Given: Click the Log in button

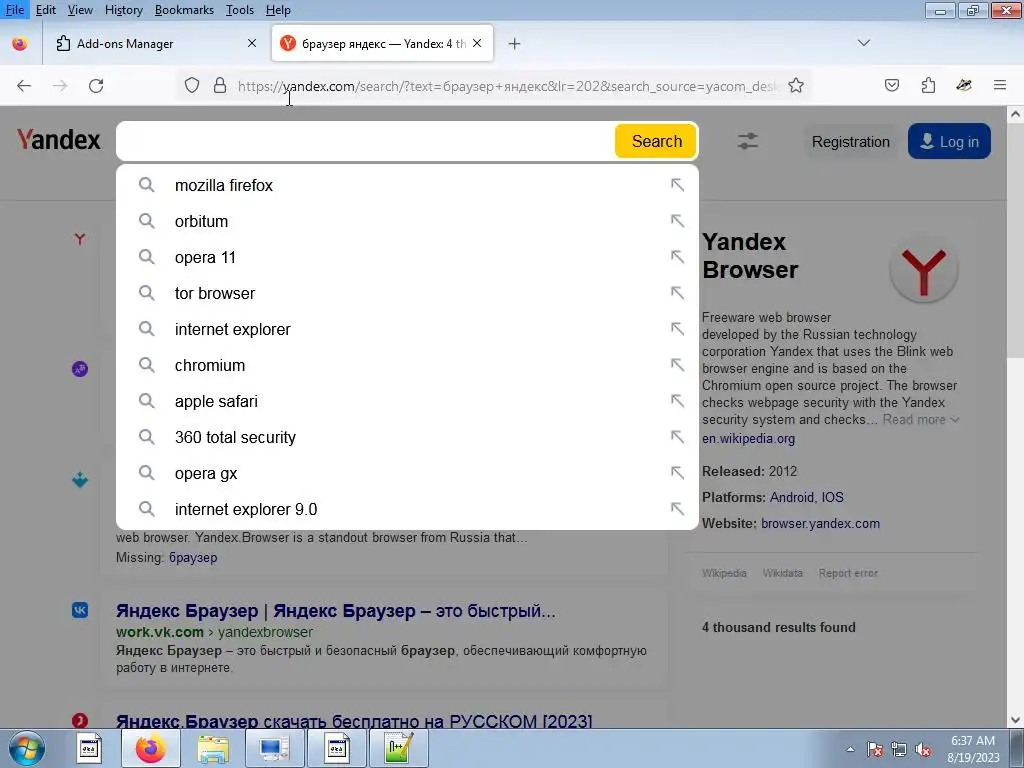Looking at the screenshot, I should (949, 141).
